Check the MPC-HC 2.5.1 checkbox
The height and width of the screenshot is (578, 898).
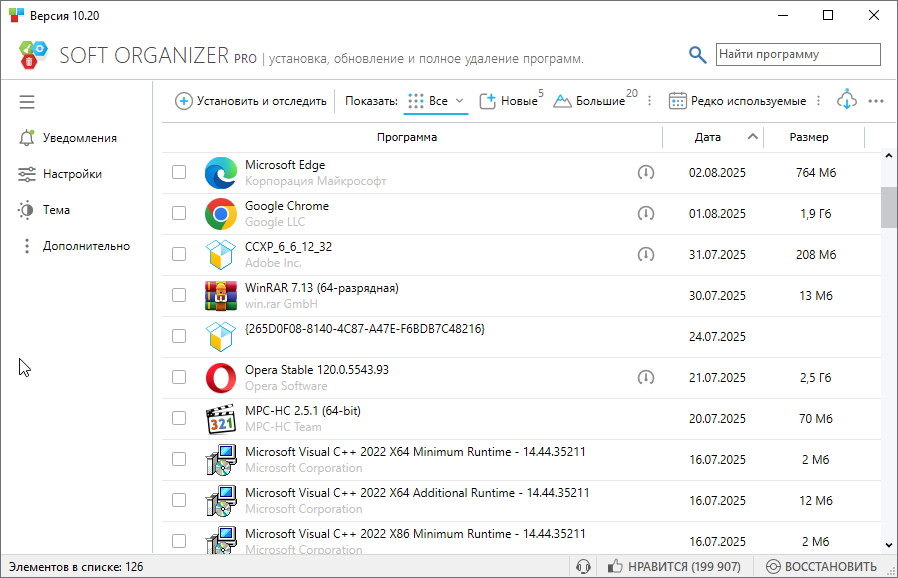point(179,418)
